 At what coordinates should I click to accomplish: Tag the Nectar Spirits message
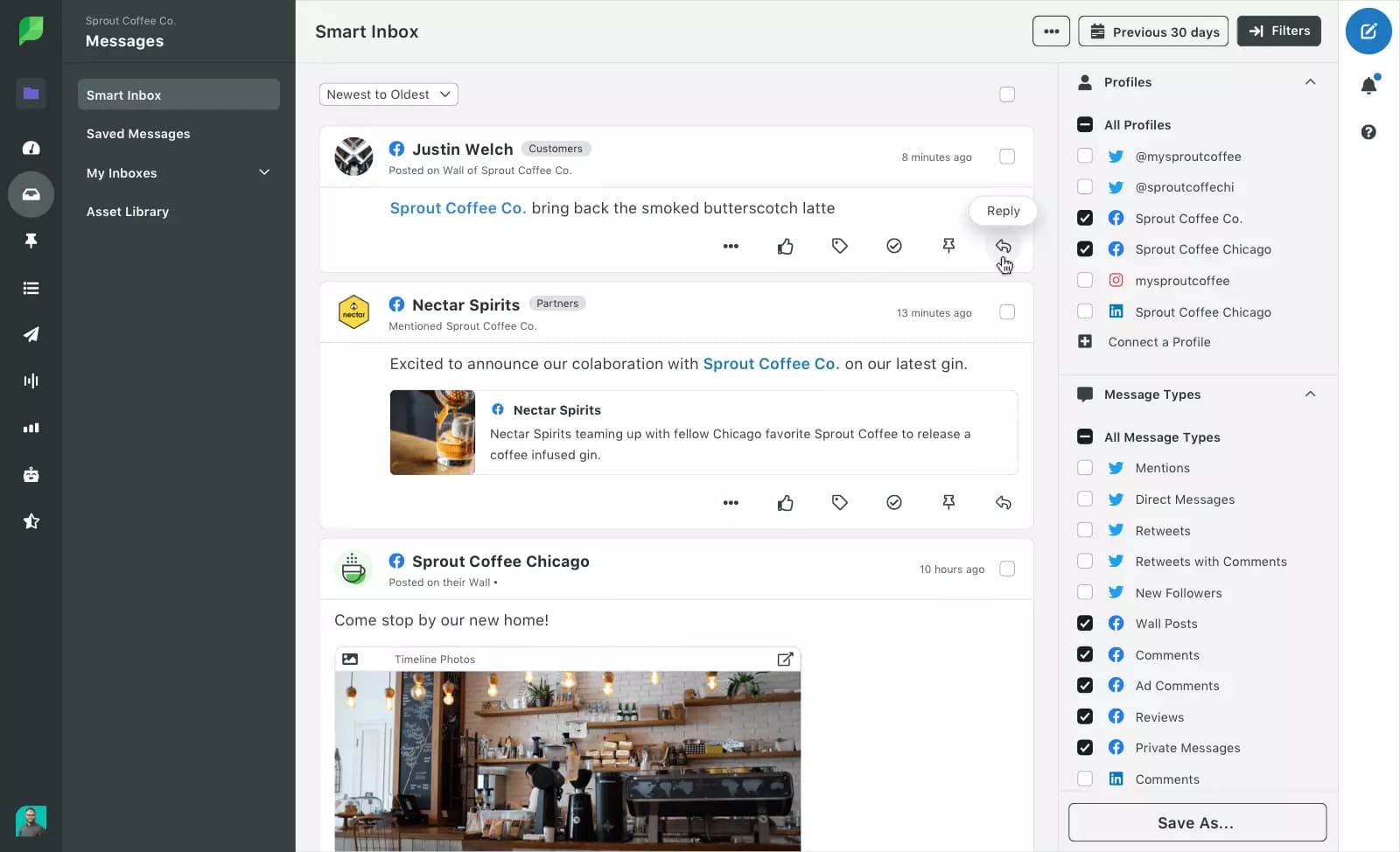(x=839, y=502)
